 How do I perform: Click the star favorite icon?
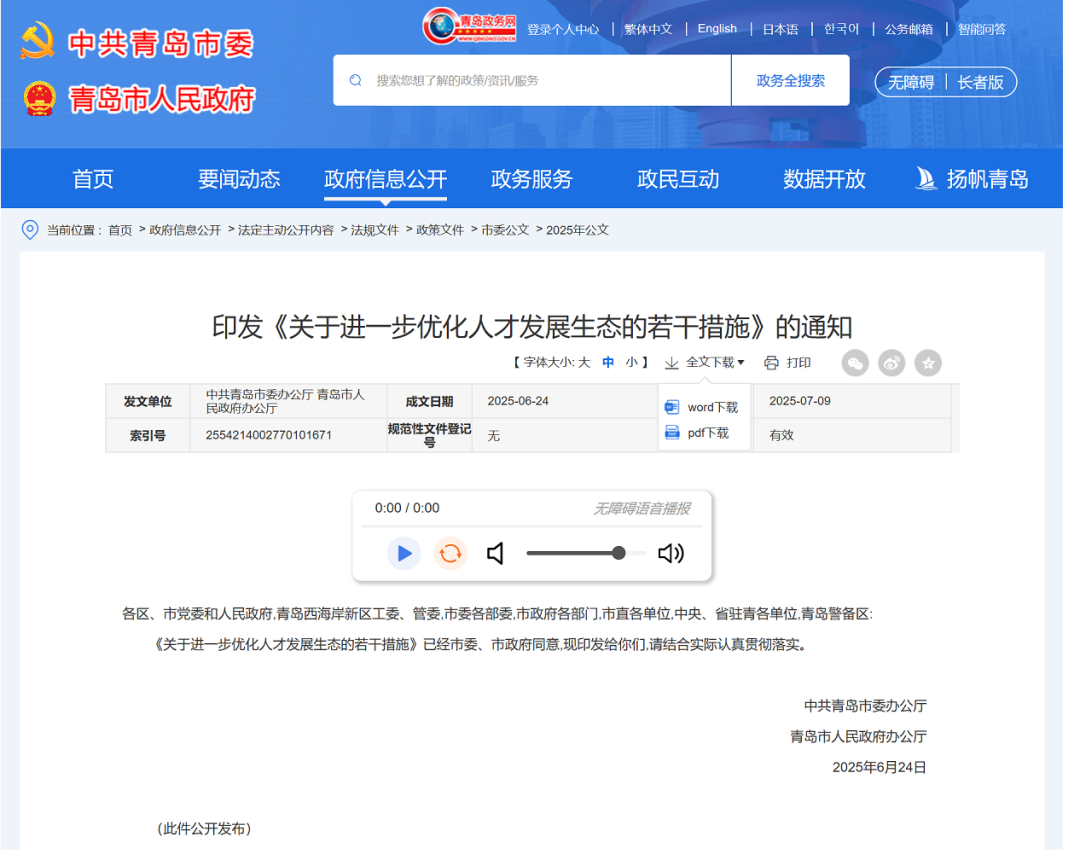pyautogui.click(x=928, y=364)
